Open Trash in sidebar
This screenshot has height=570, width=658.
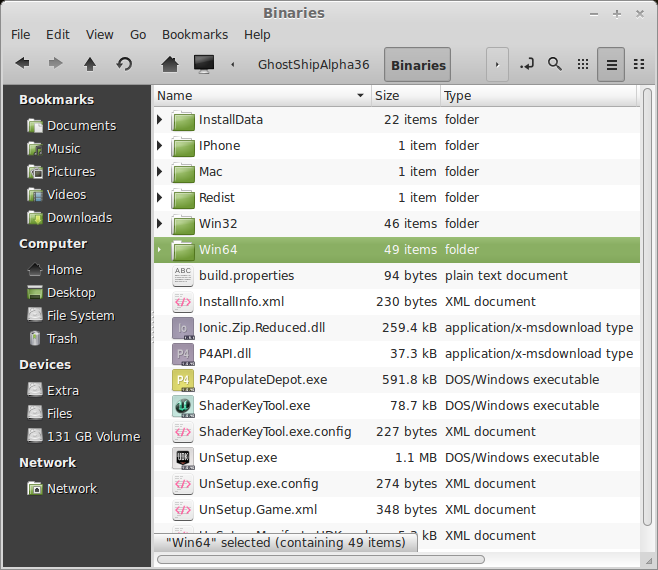point(52,339)
